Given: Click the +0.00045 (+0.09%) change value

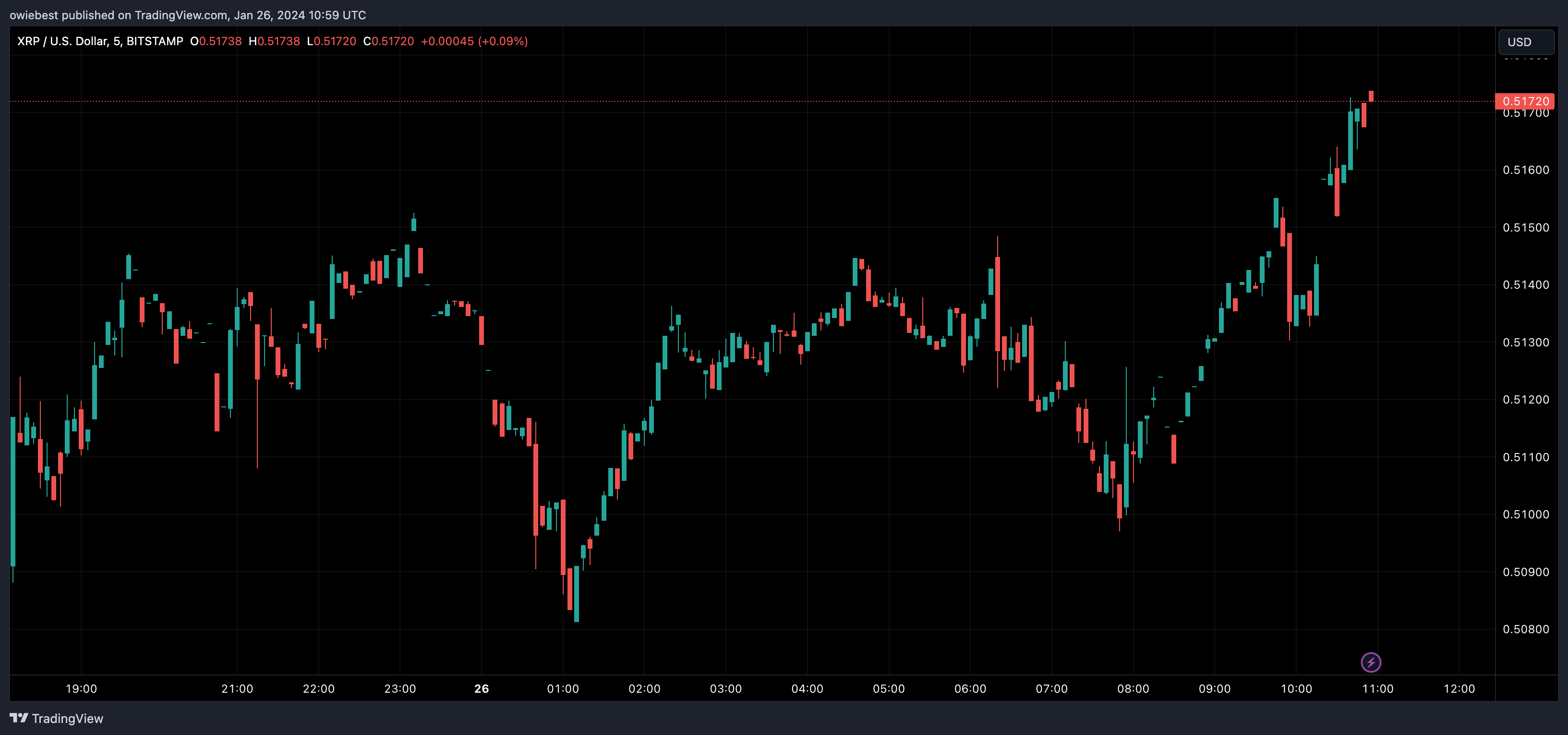Looking at the screenshot, I should pyautogui.click(x=474, y=41).
